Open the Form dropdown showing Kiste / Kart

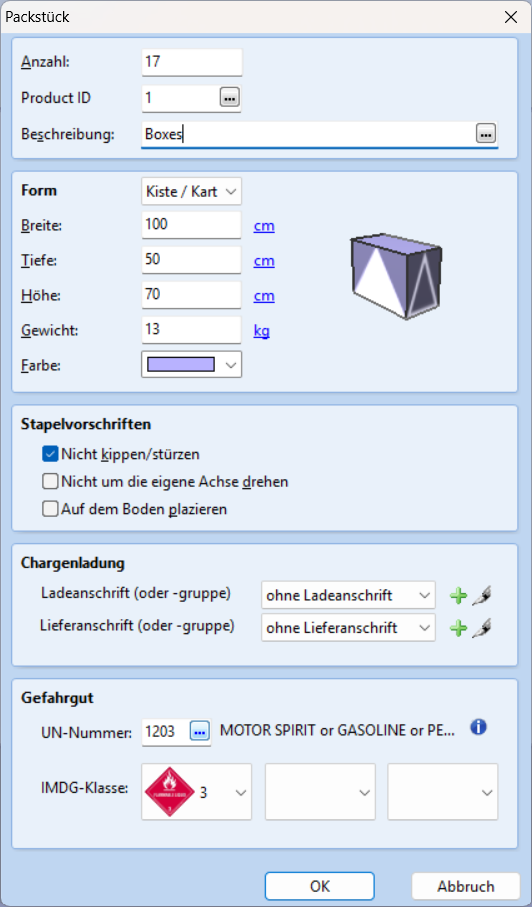[191, 191]
